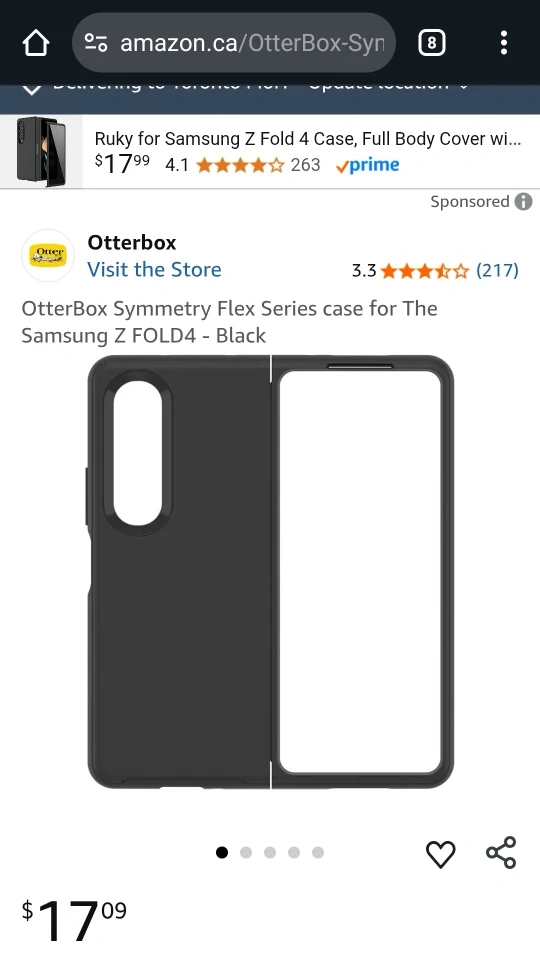Click the 3.3 star rating

pyautogui.click(x=410, y=270)
